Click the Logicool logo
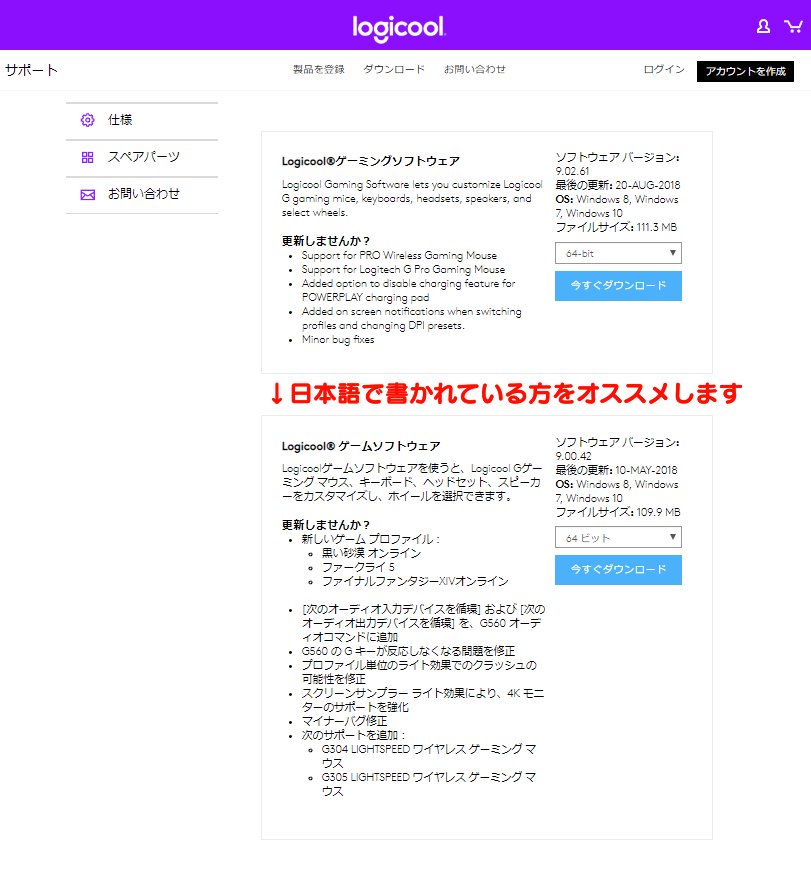The width and height of the screenshot is (811, 880). click(399, 27)
